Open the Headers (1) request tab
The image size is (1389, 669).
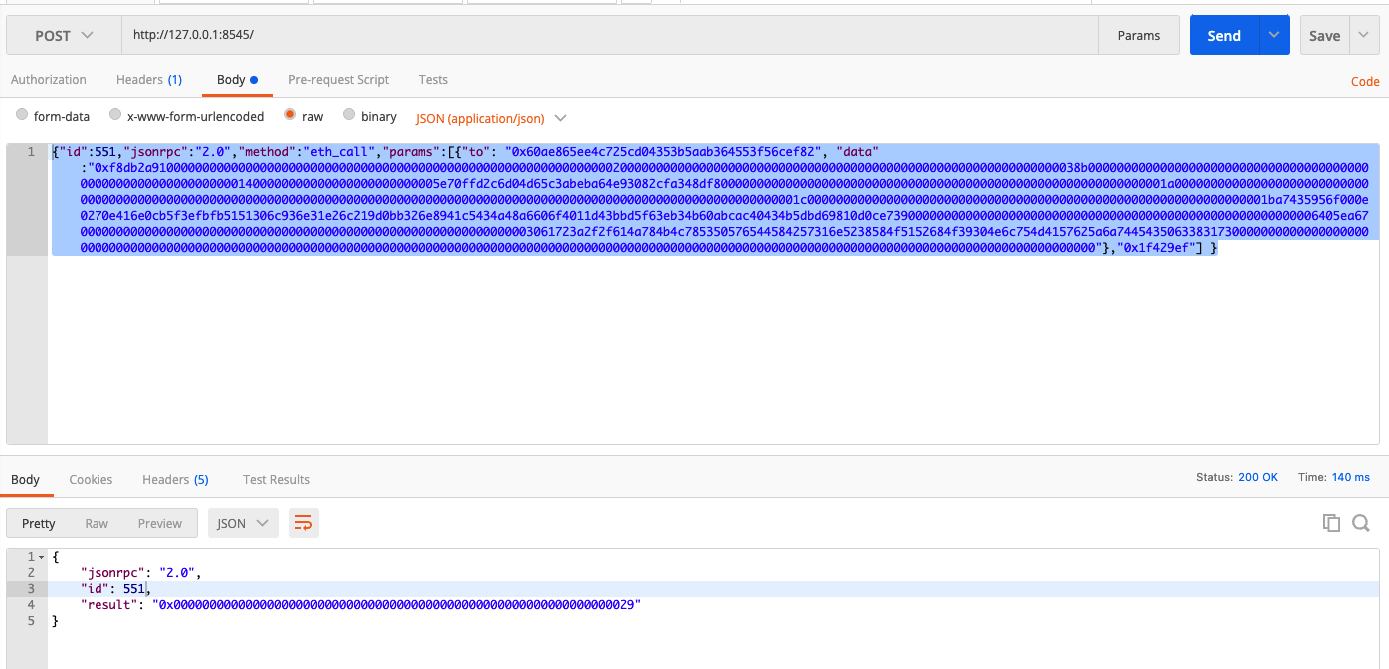[148, 79]
